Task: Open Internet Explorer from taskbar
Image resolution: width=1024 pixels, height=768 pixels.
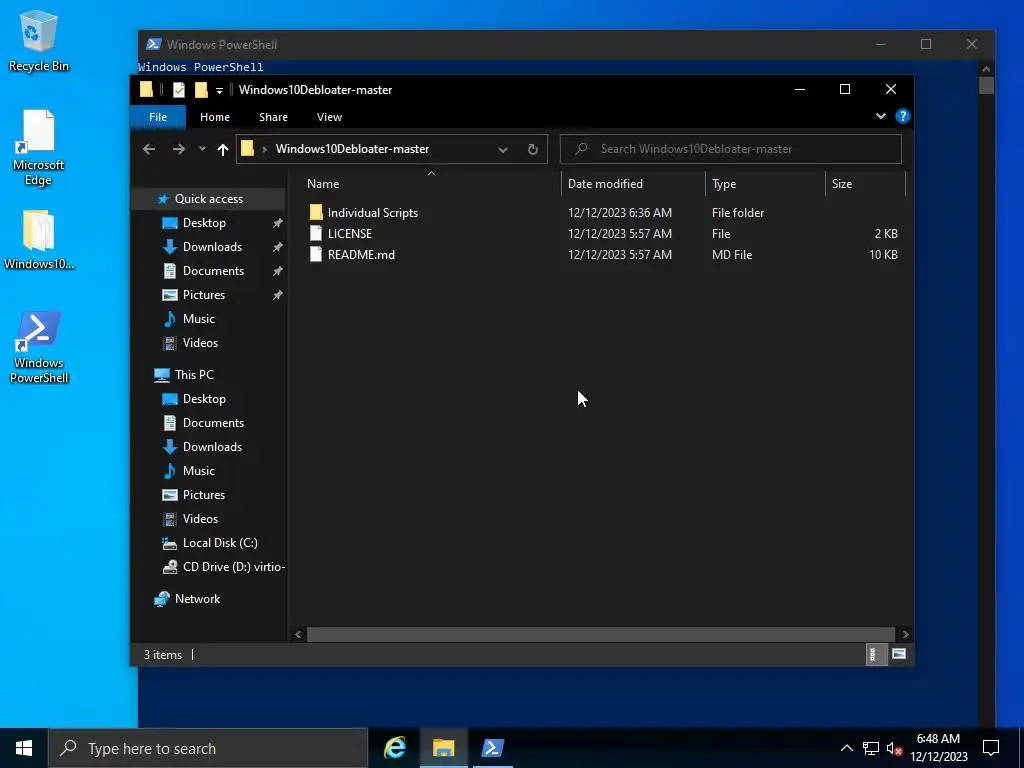Action: coord(394,748)
